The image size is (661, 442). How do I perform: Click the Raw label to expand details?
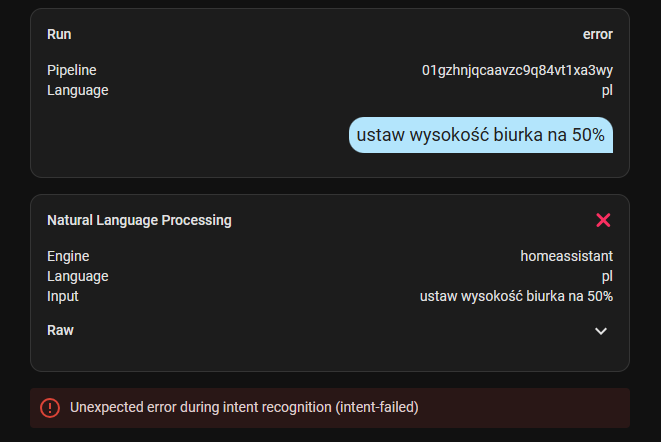(60, 330)
